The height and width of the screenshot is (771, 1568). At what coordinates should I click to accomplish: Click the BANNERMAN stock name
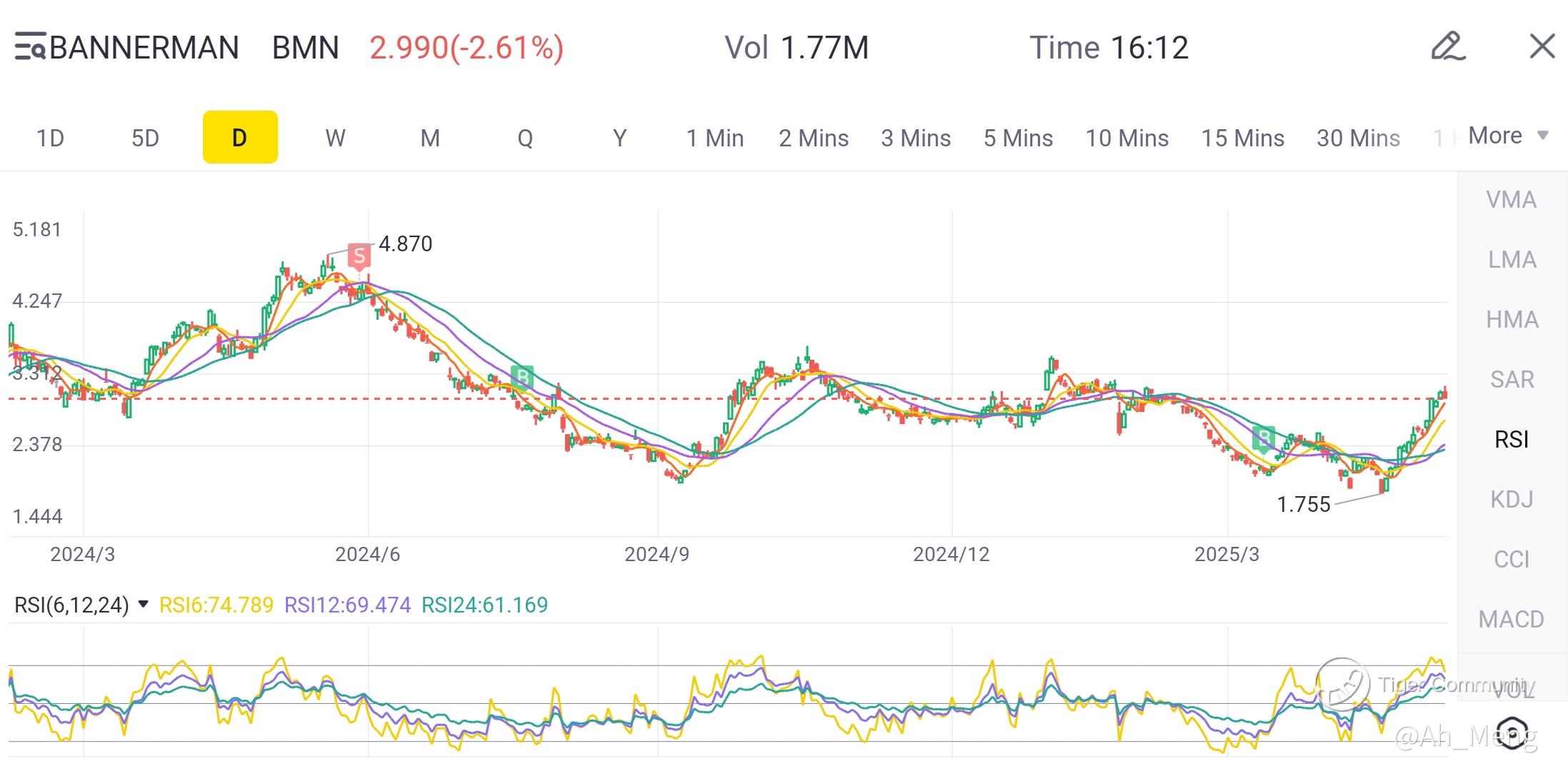click(x=144, y=48)
